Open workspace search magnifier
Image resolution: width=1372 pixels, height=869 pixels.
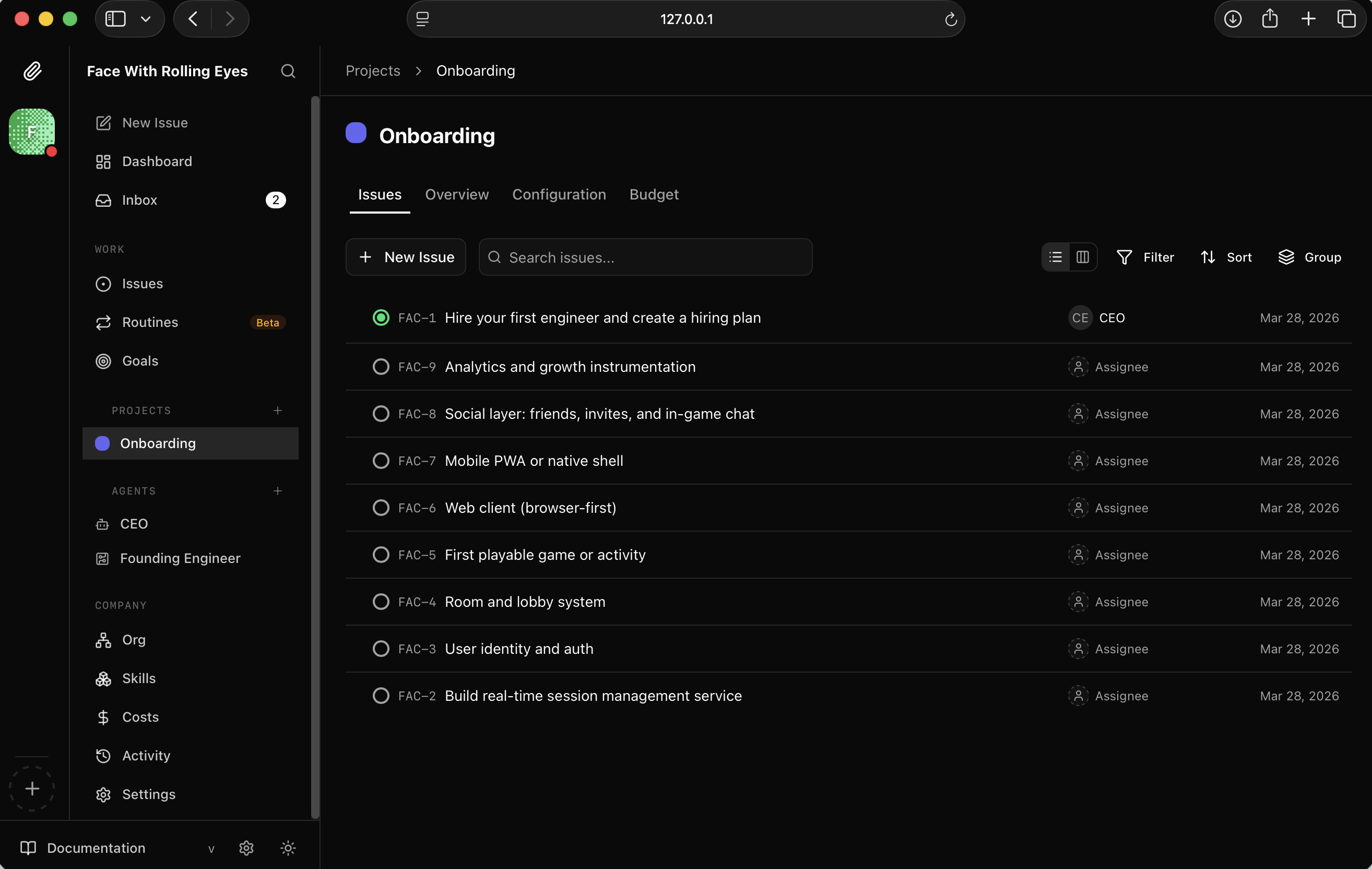pyautogui.click(x=288, y=71)
